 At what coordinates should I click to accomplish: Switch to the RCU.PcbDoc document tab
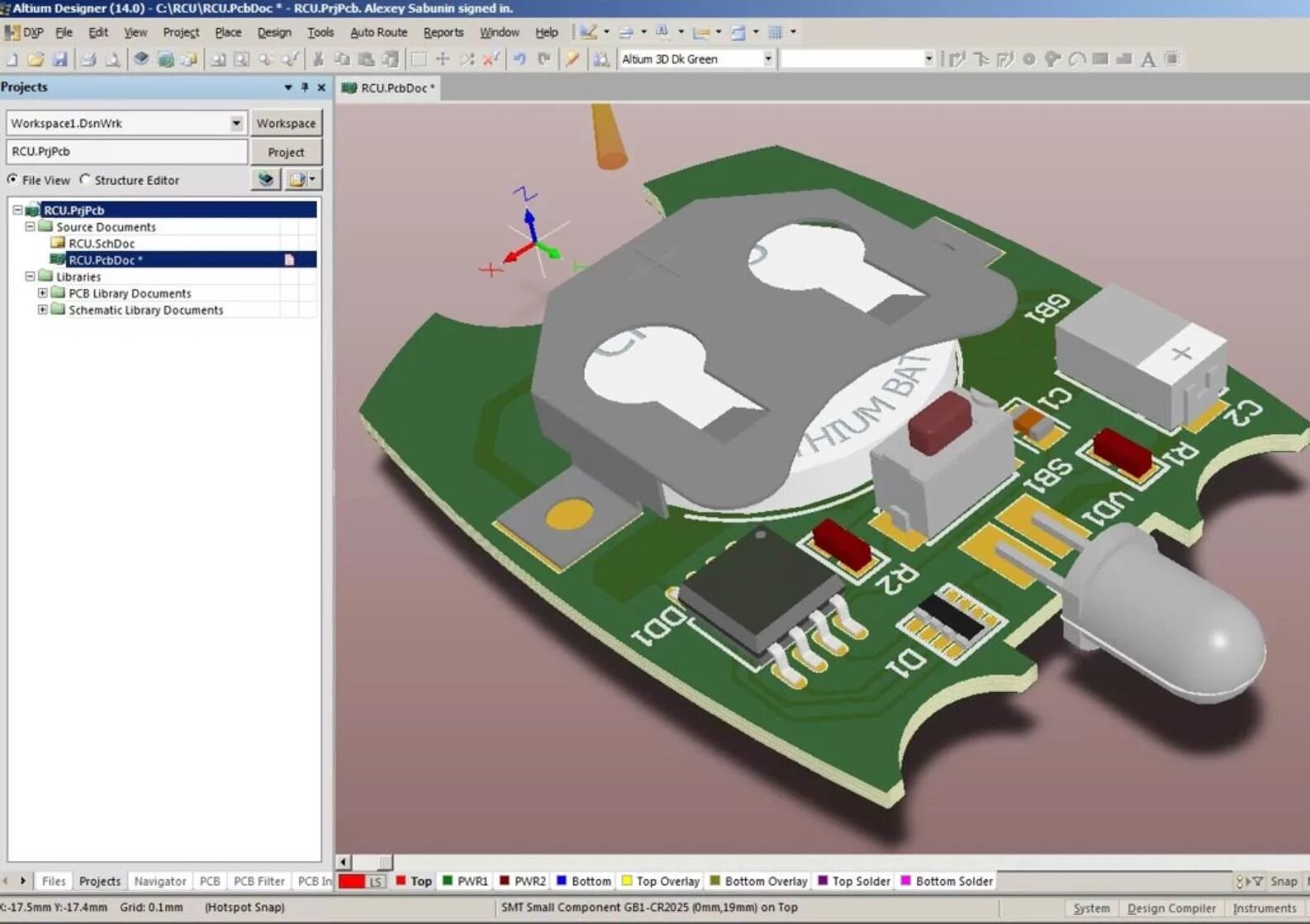tap(388, 88)
